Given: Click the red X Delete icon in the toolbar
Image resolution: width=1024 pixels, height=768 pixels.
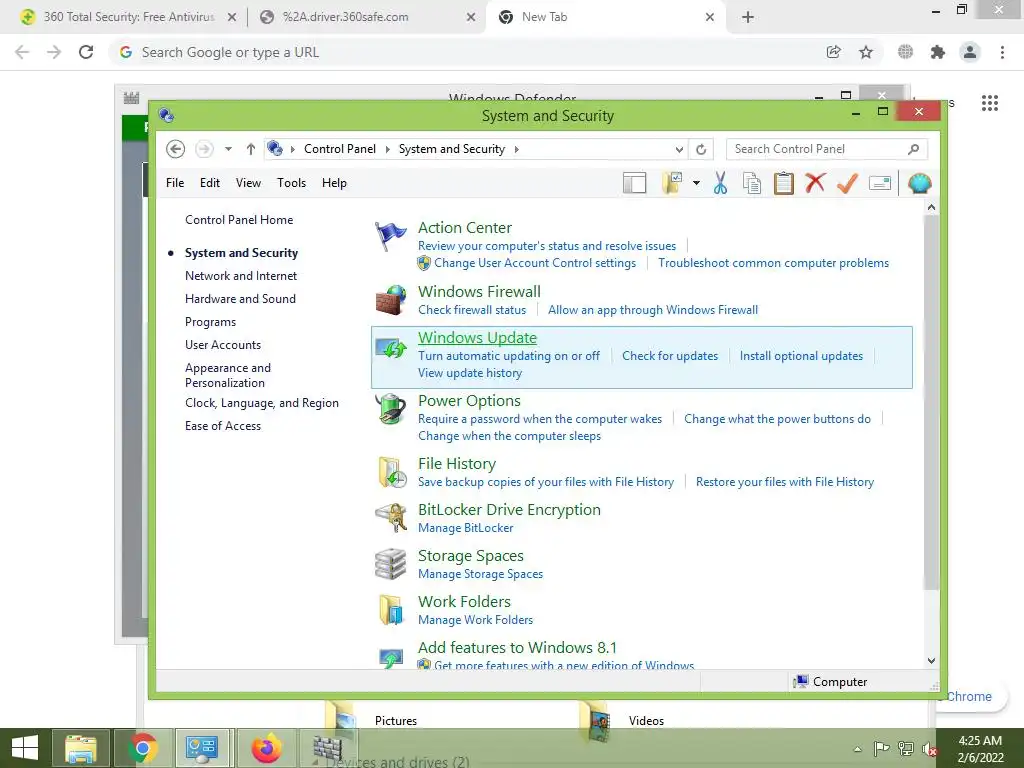Looking at the screenshot, I should 815,182.
